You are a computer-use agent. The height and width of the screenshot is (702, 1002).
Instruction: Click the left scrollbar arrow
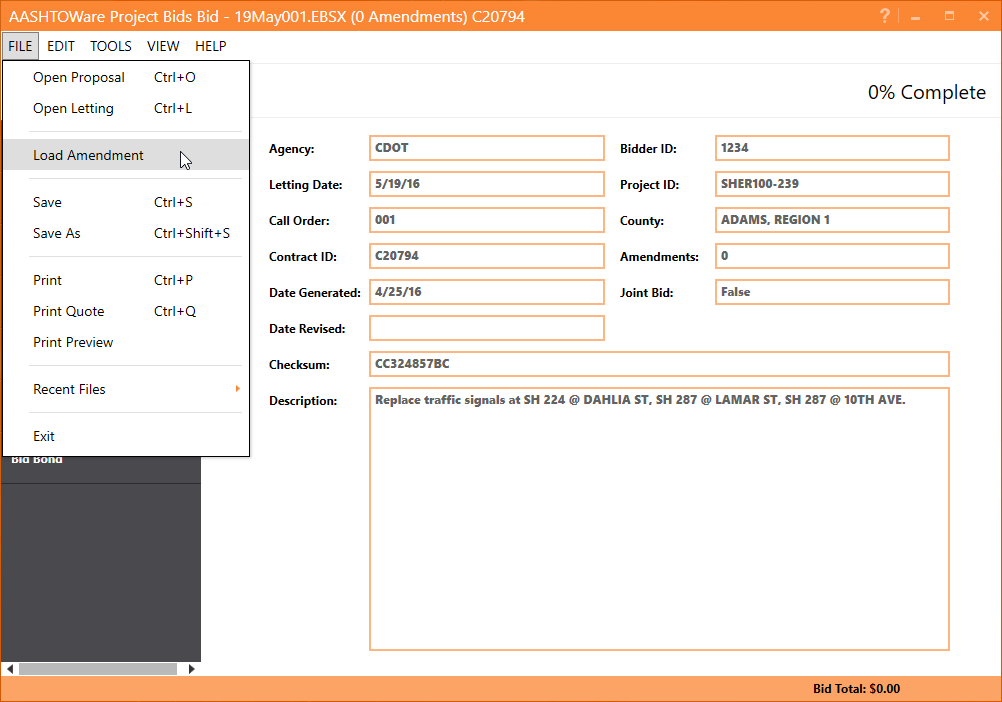coord(8,669)
